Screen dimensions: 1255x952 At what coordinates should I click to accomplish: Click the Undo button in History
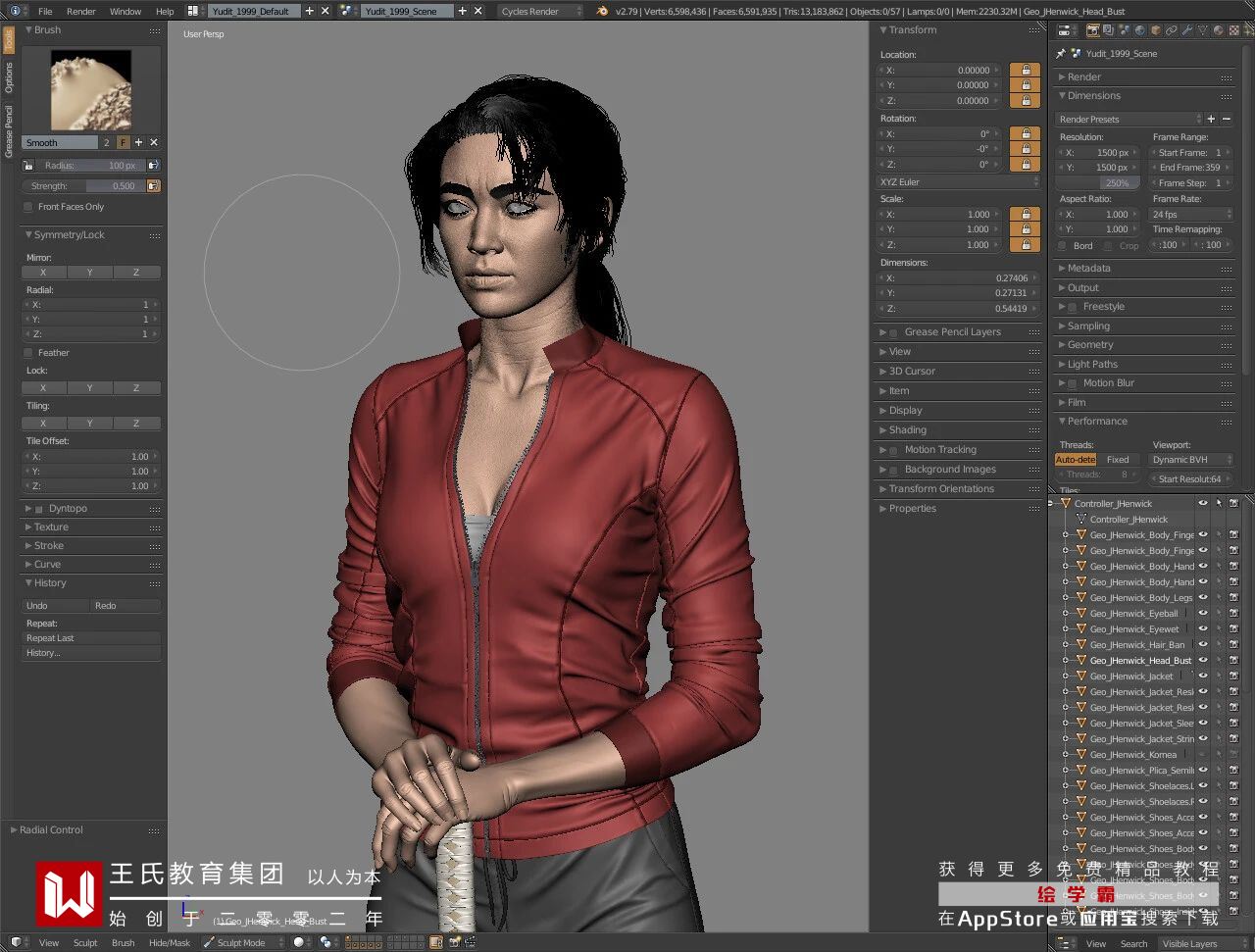(x=57, y=606)
